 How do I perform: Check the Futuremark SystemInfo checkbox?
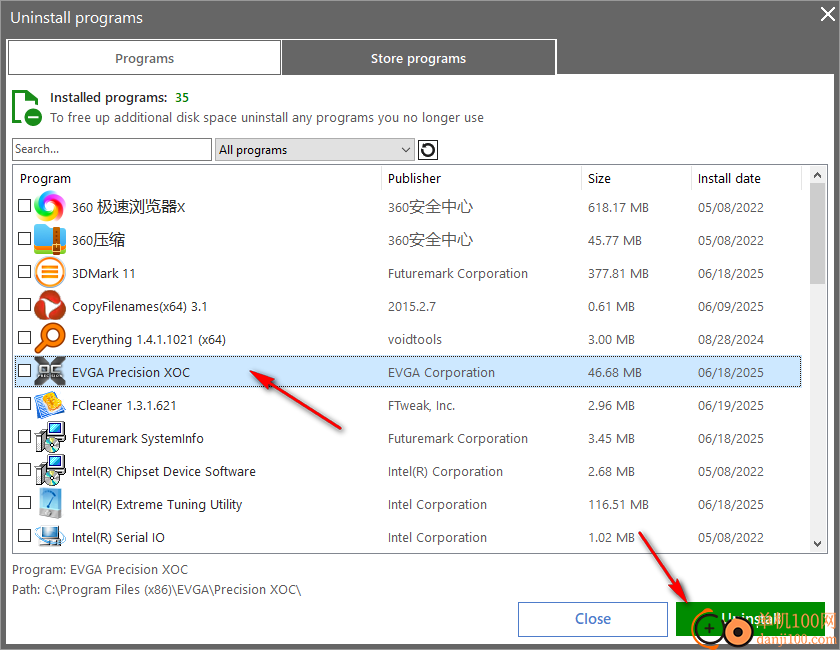pos(24,437)
